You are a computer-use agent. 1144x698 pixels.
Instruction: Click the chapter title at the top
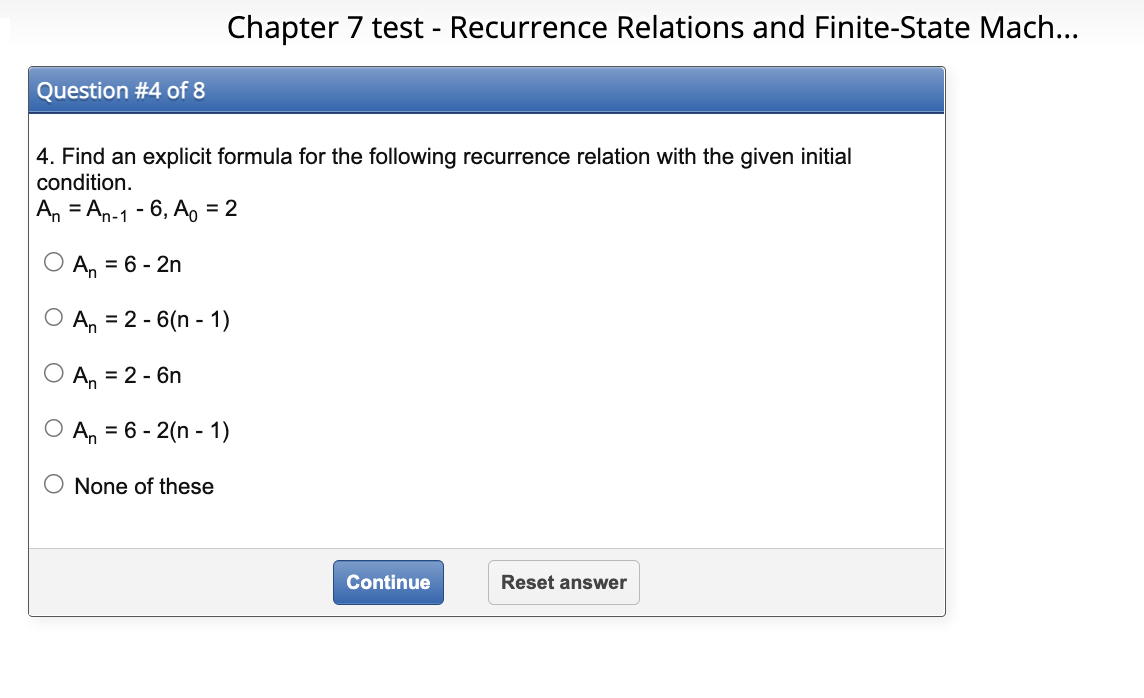[653, 27]
